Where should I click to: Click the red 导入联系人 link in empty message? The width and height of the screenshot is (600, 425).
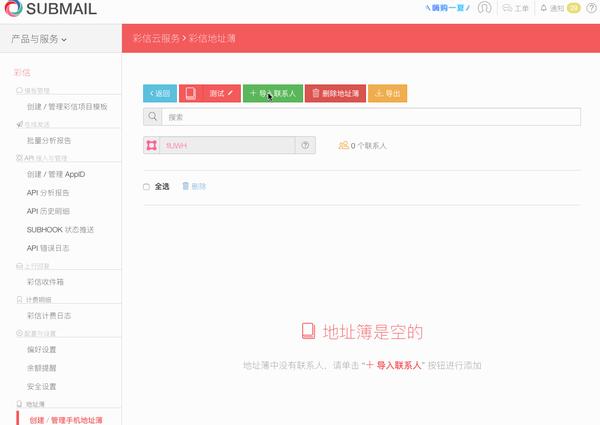[x=393, y=365]
